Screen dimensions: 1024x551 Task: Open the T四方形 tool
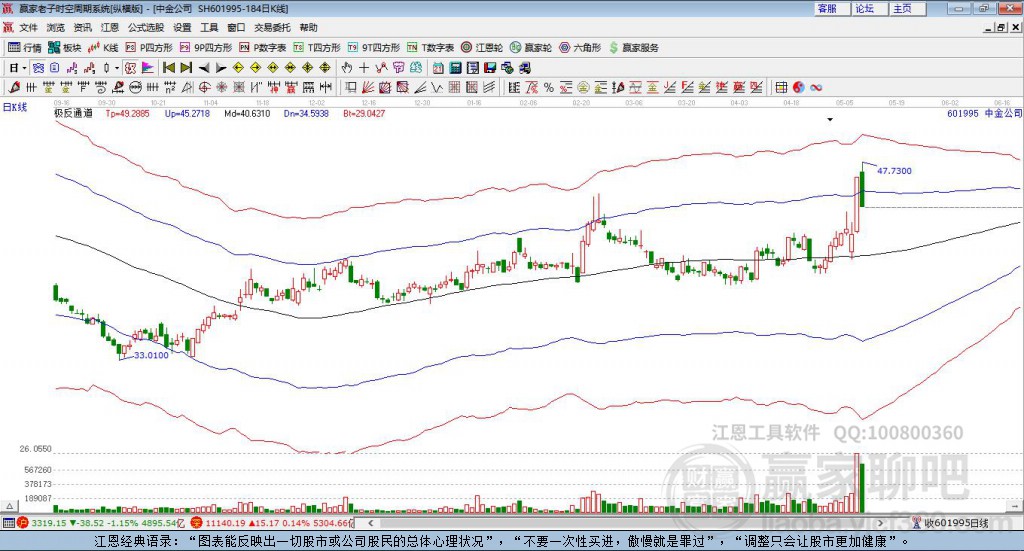(x=317, y=48)
